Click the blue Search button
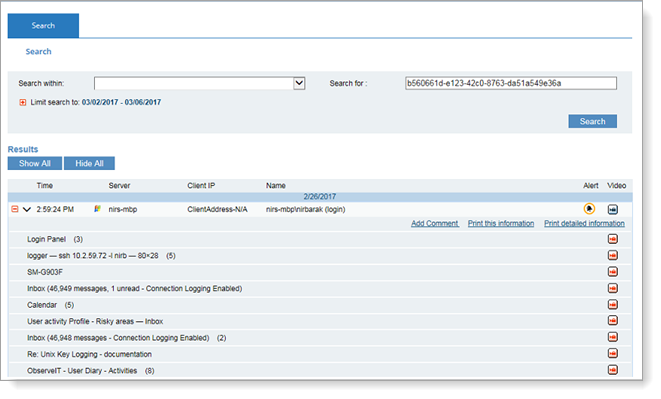Screen dimensions: 661x399 point(592,121)
